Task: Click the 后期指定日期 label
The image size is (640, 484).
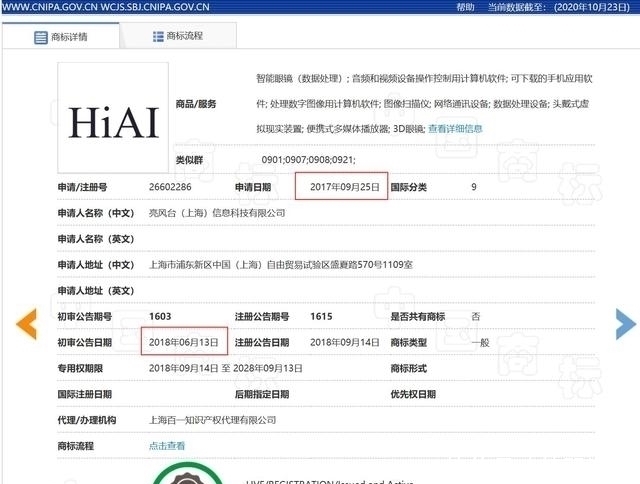Action: tap(262, 394)
